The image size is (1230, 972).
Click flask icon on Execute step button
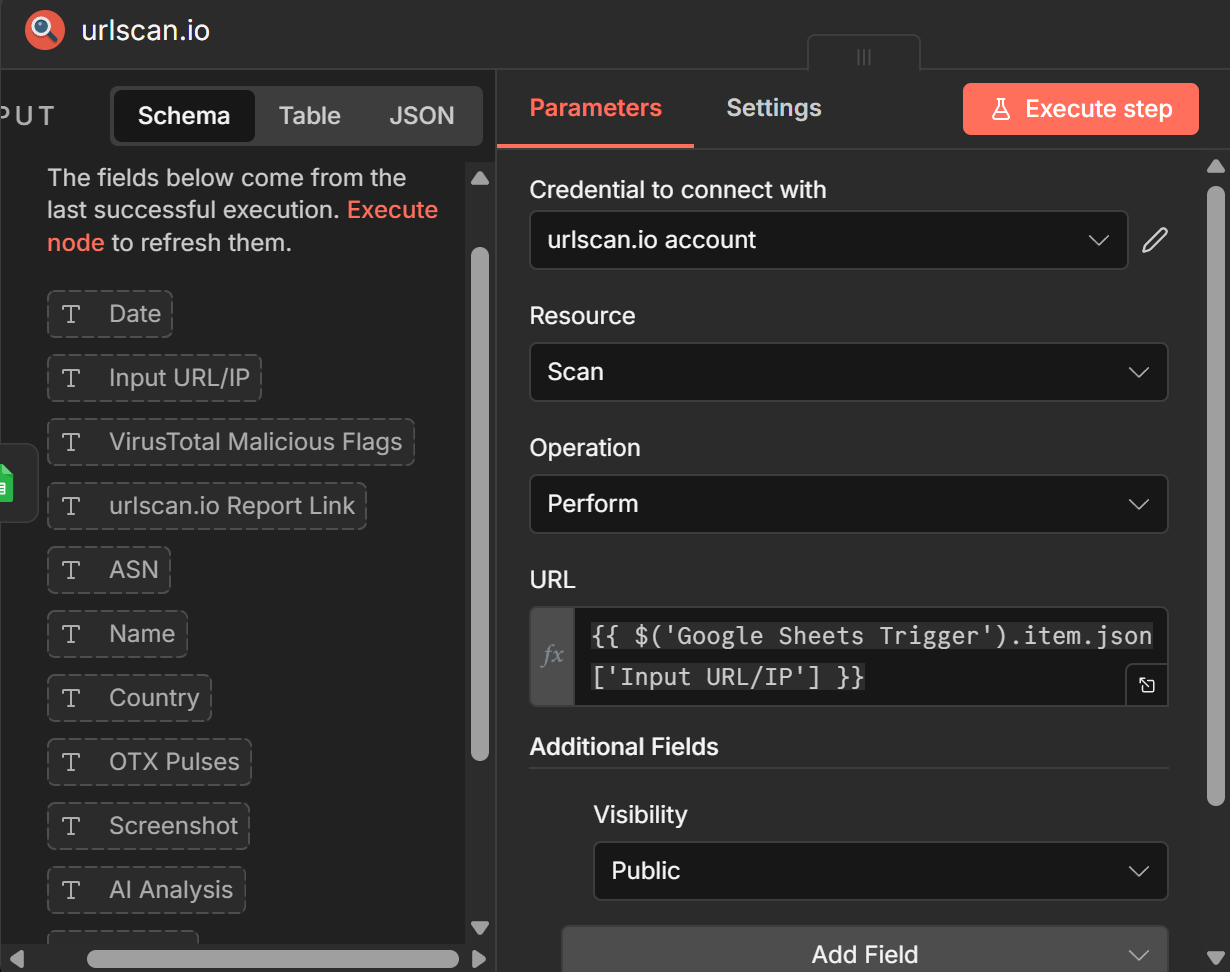[1000, 109]
